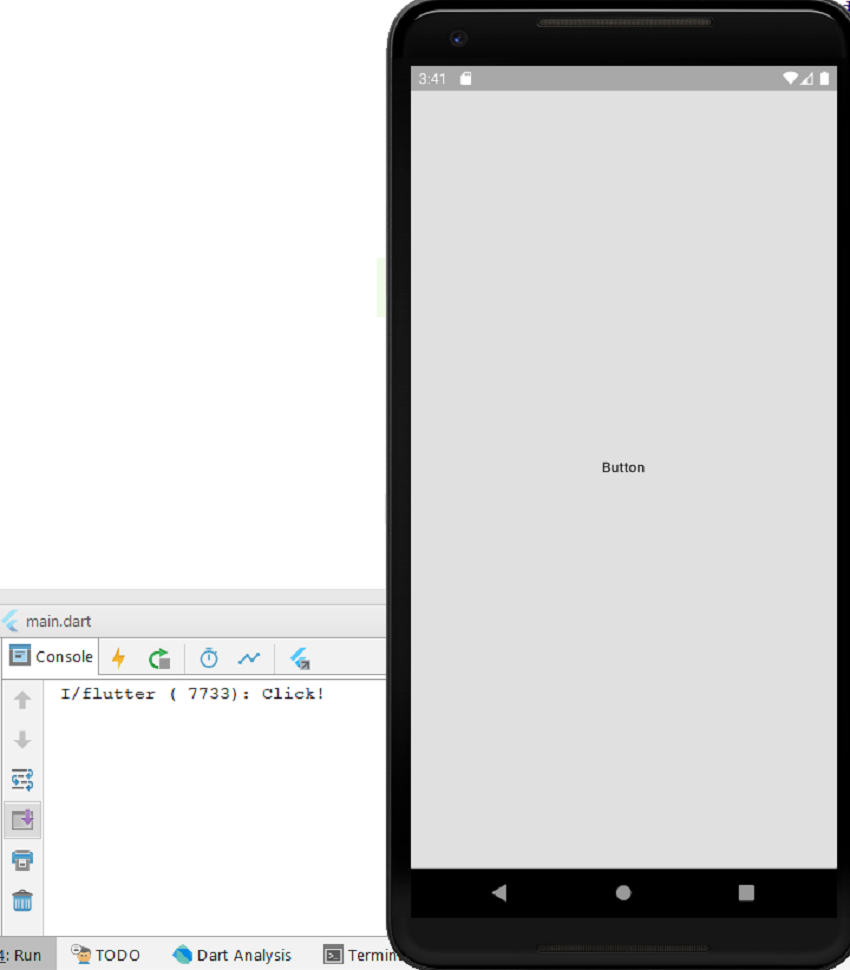Screen dimensions: 850x970
Task: Clear the console using the trash icon
Action: click(23, 900)
